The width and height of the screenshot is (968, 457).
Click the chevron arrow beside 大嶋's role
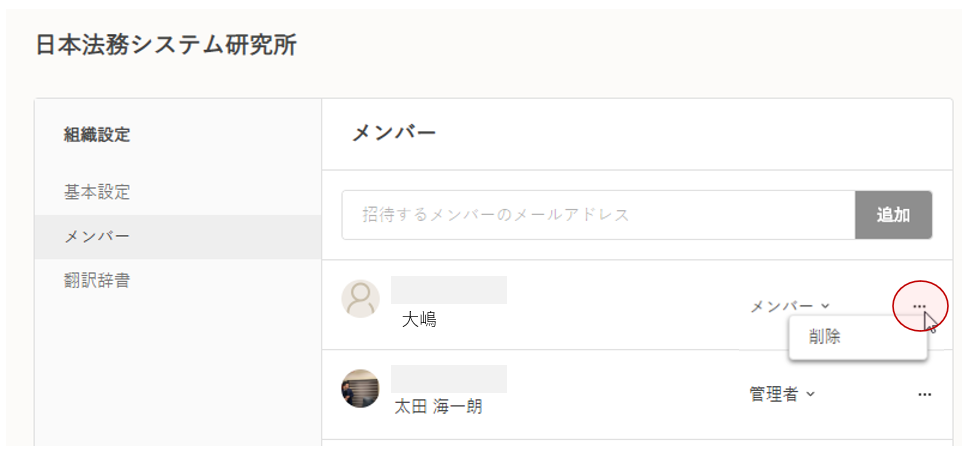pos(825,306)
